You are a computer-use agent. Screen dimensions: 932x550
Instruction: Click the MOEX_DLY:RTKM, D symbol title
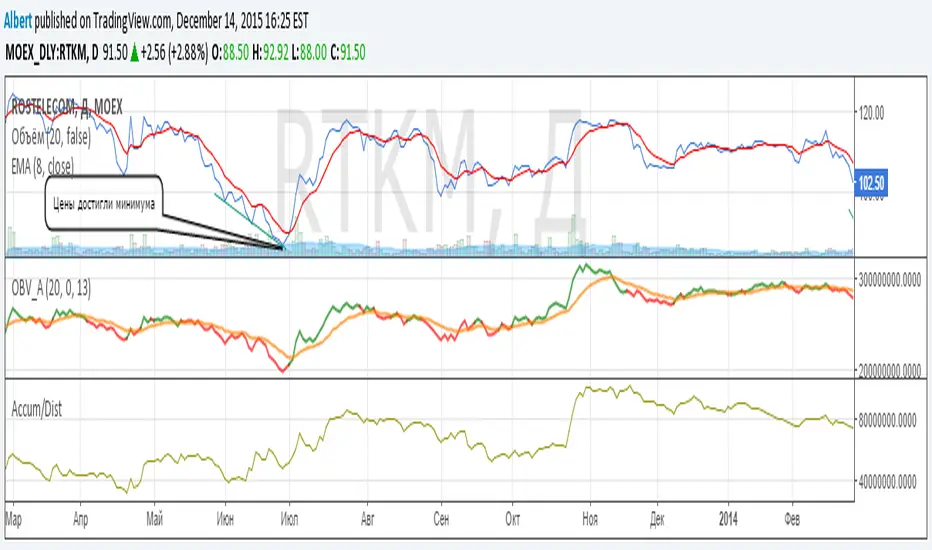tap(52, 53)
